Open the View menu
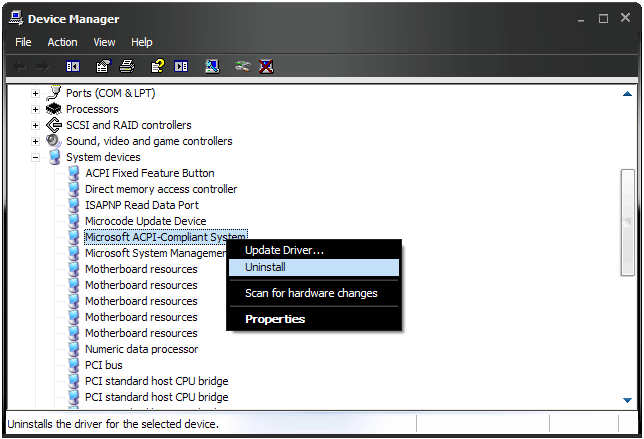644x439 pixels. [104, 42]
